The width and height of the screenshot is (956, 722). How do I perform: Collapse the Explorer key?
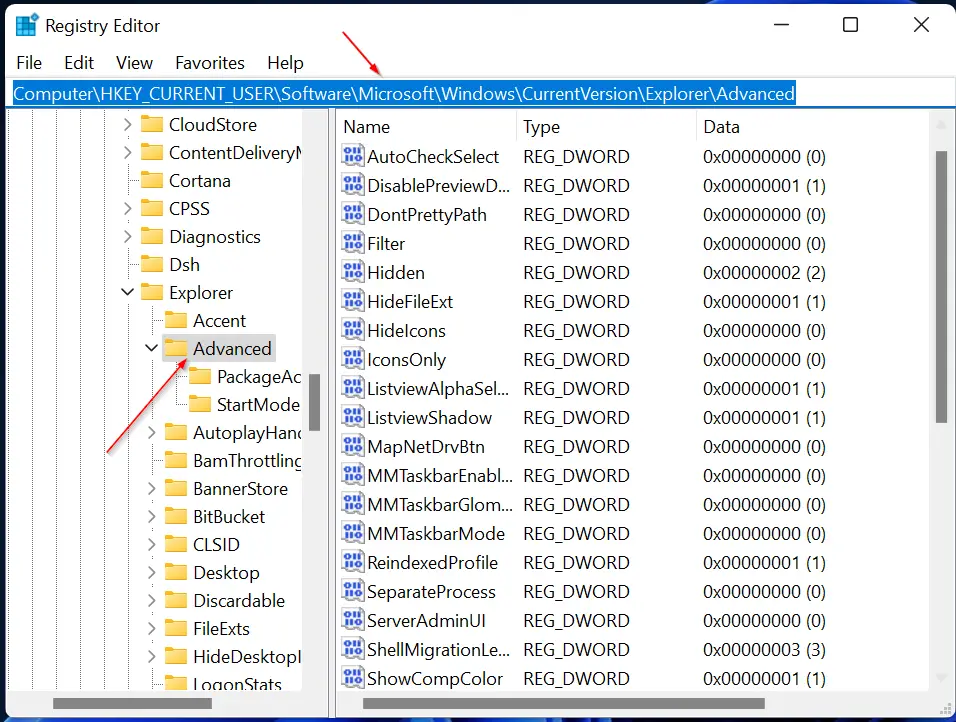tap(127, 292)
